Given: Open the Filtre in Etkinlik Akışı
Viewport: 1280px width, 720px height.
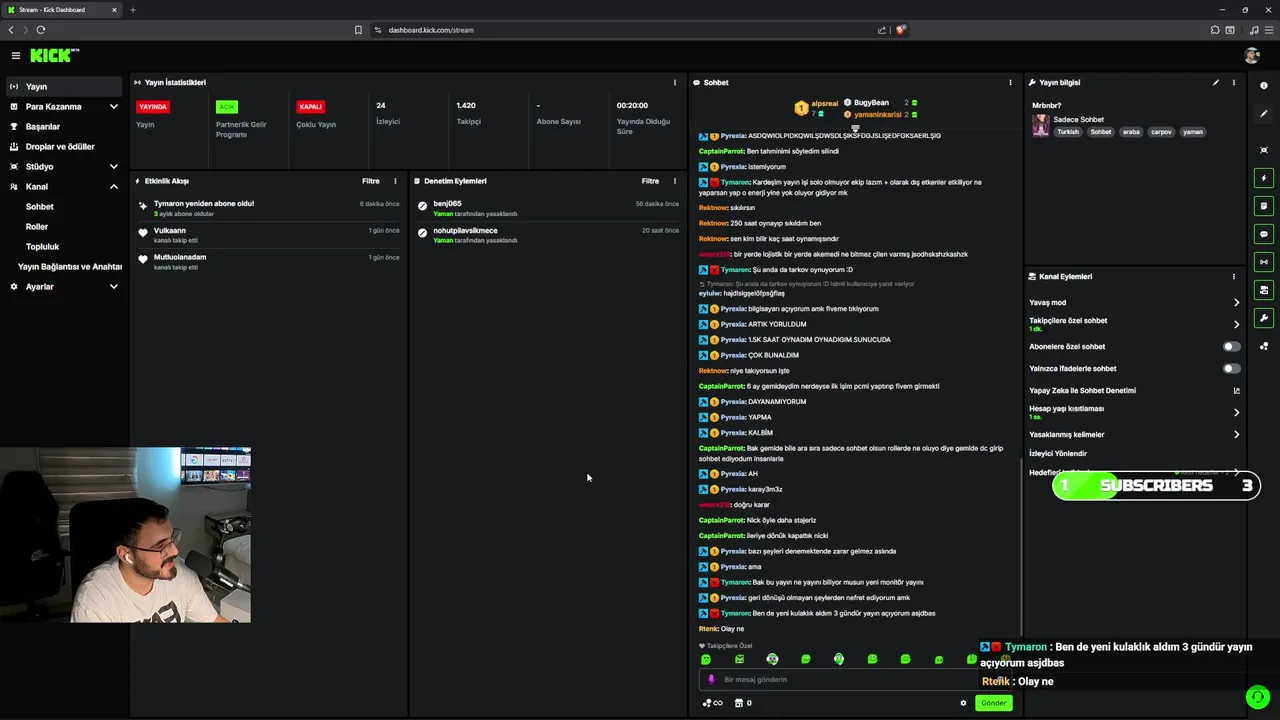Looking at the screenshot, I should coord(370,181).
